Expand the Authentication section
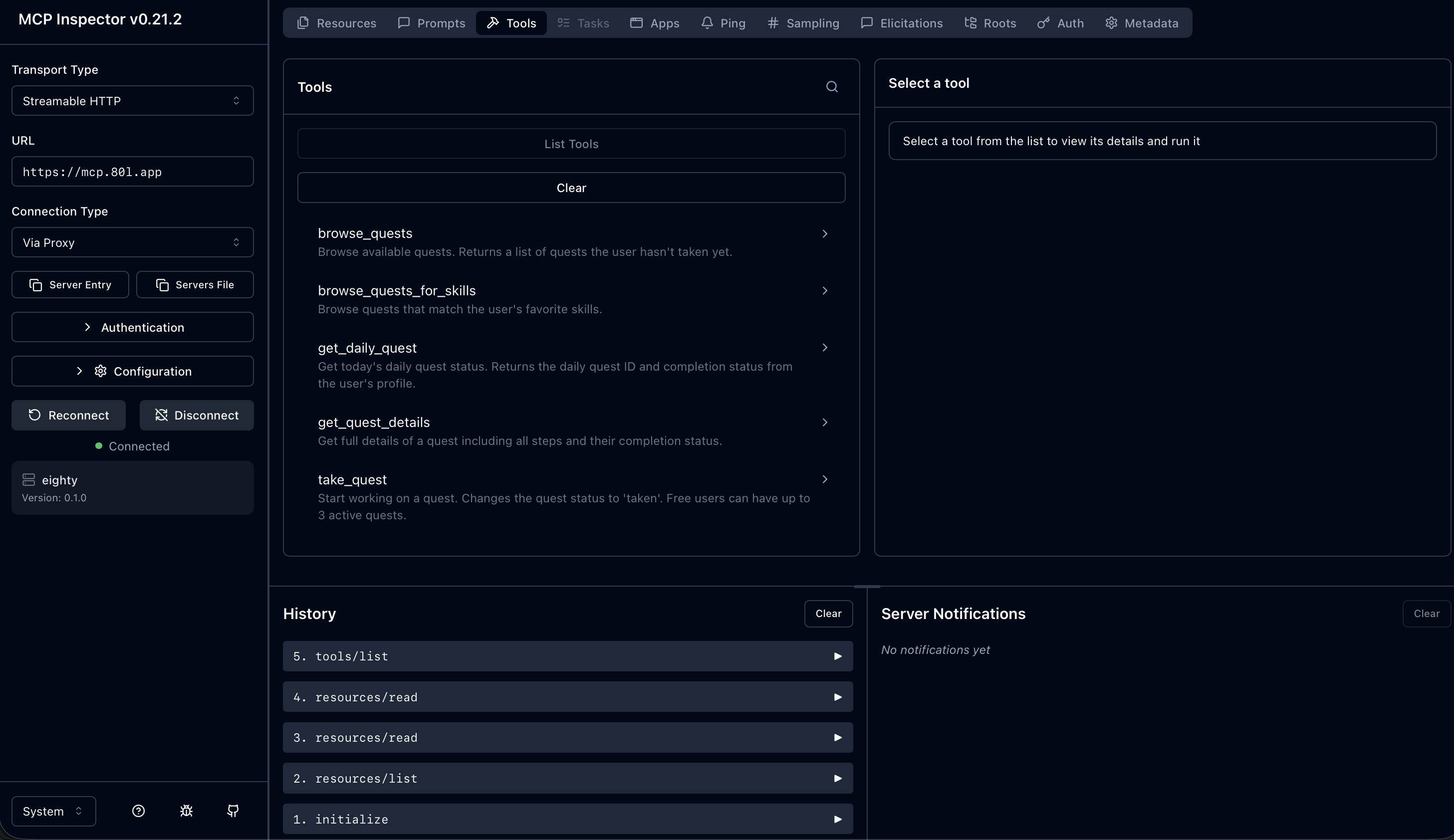The image size is (1454, 840). (x=132, y=327)
